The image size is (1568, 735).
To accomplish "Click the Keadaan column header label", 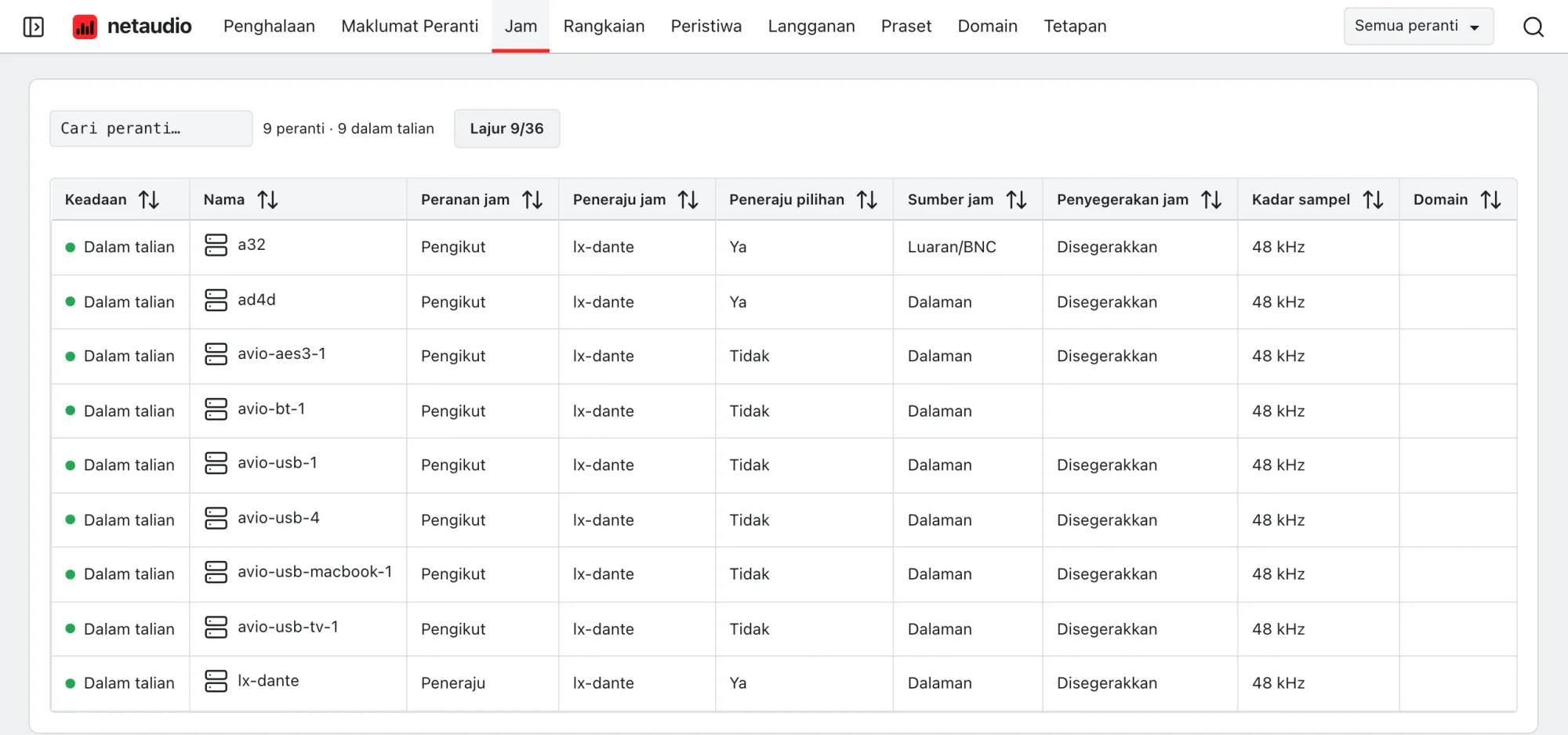I will click(x=96, y=200).
